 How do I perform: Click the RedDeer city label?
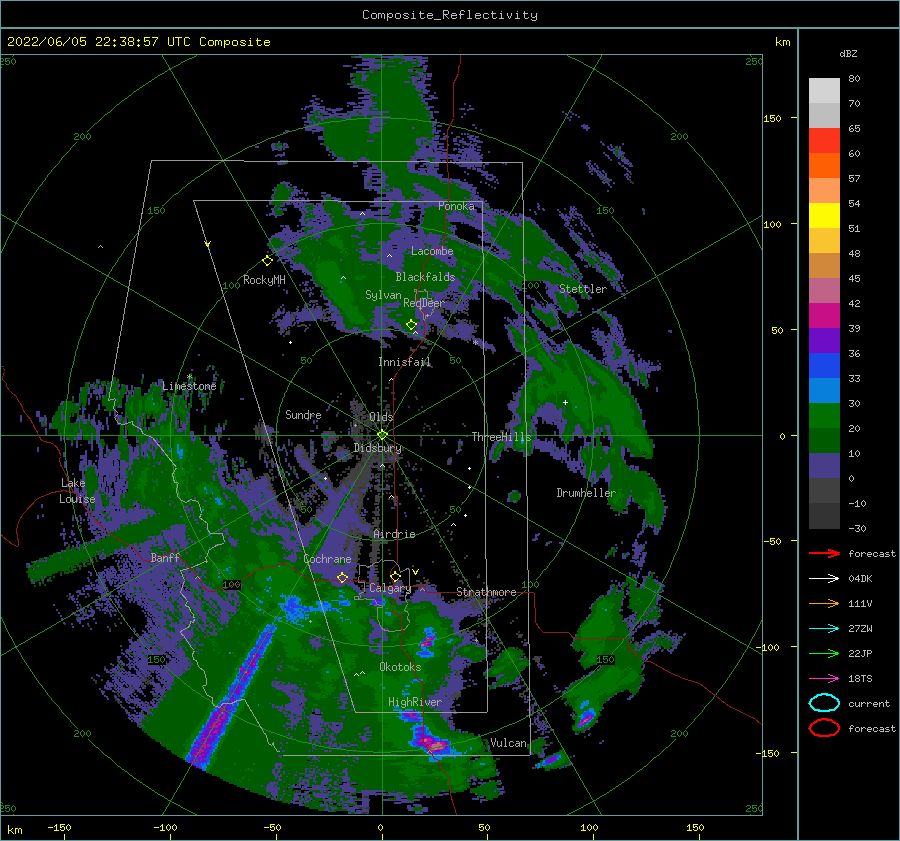[424, 303]
